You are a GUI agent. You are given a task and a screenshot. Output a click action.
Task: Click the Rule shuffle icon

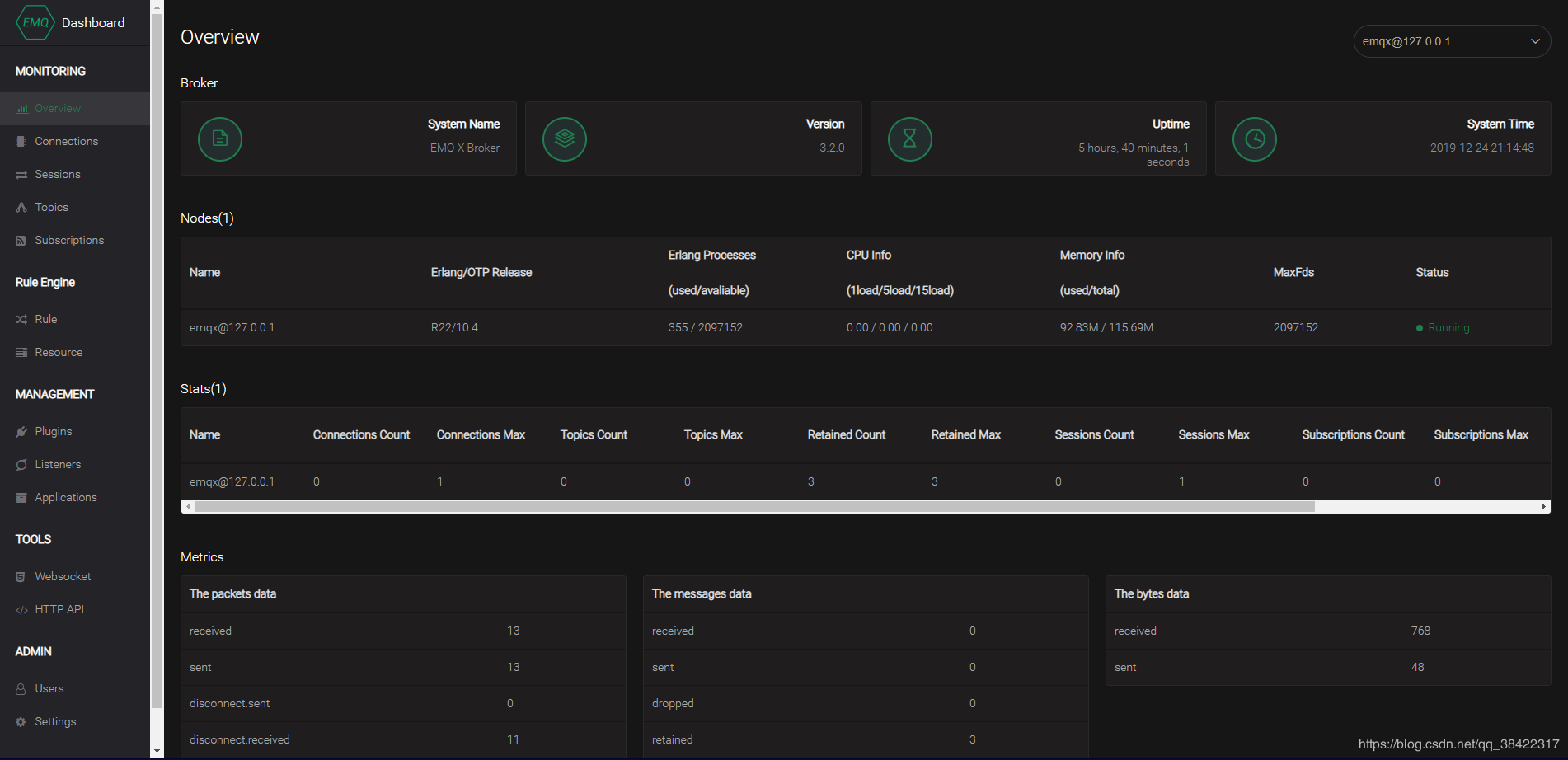point(21,319)
